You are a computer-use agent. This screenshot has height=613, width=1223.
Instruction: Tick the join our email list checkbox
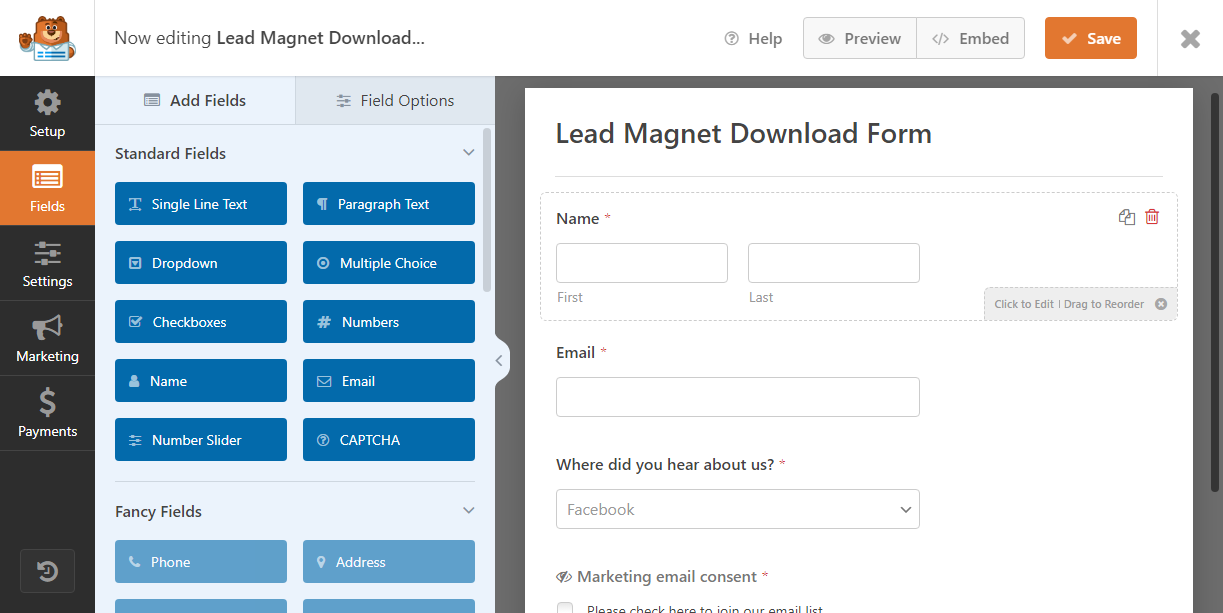point(565,609)
